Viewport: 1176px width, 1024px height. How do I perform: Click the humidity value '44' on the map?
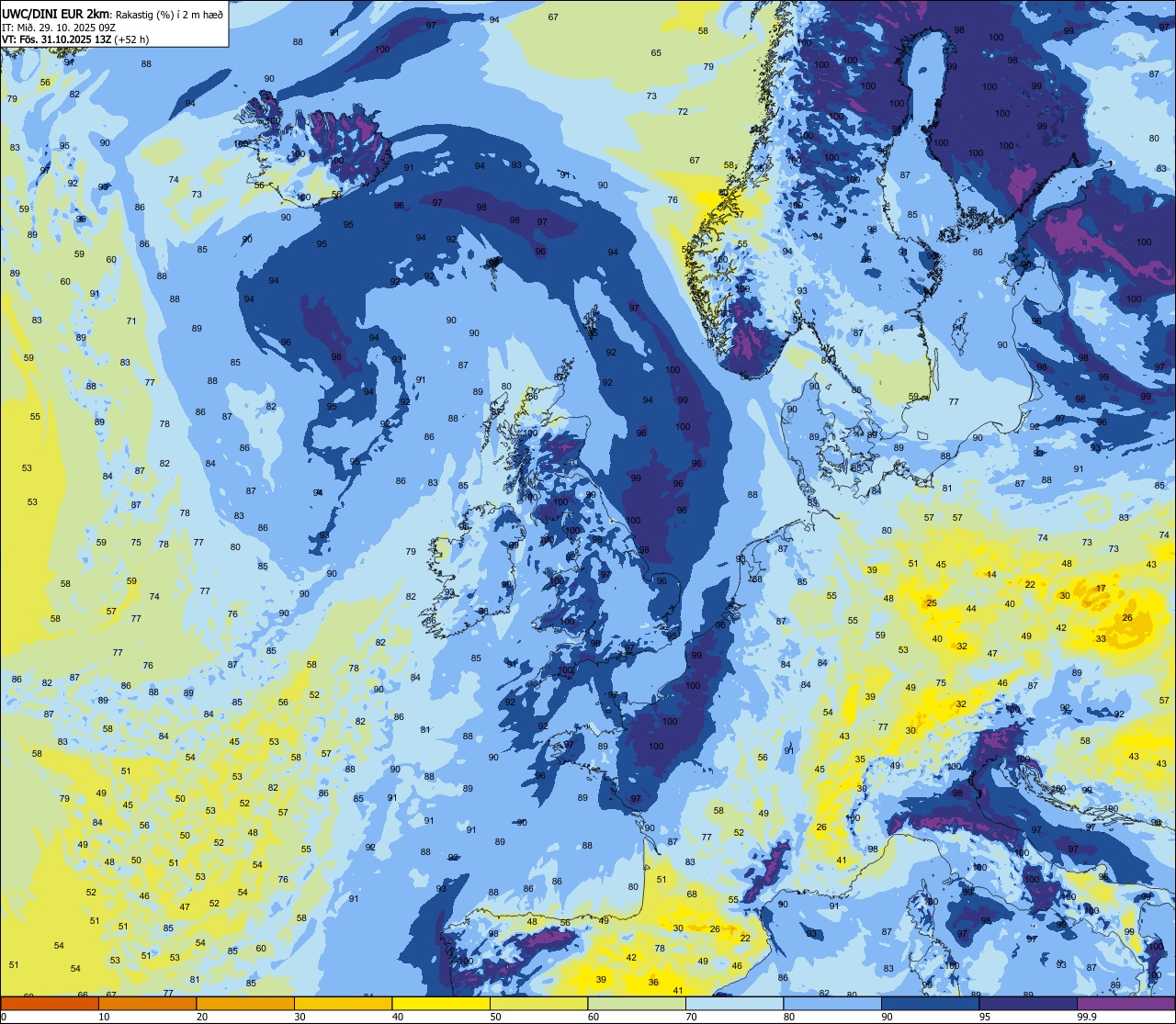[x=971, y=609]
